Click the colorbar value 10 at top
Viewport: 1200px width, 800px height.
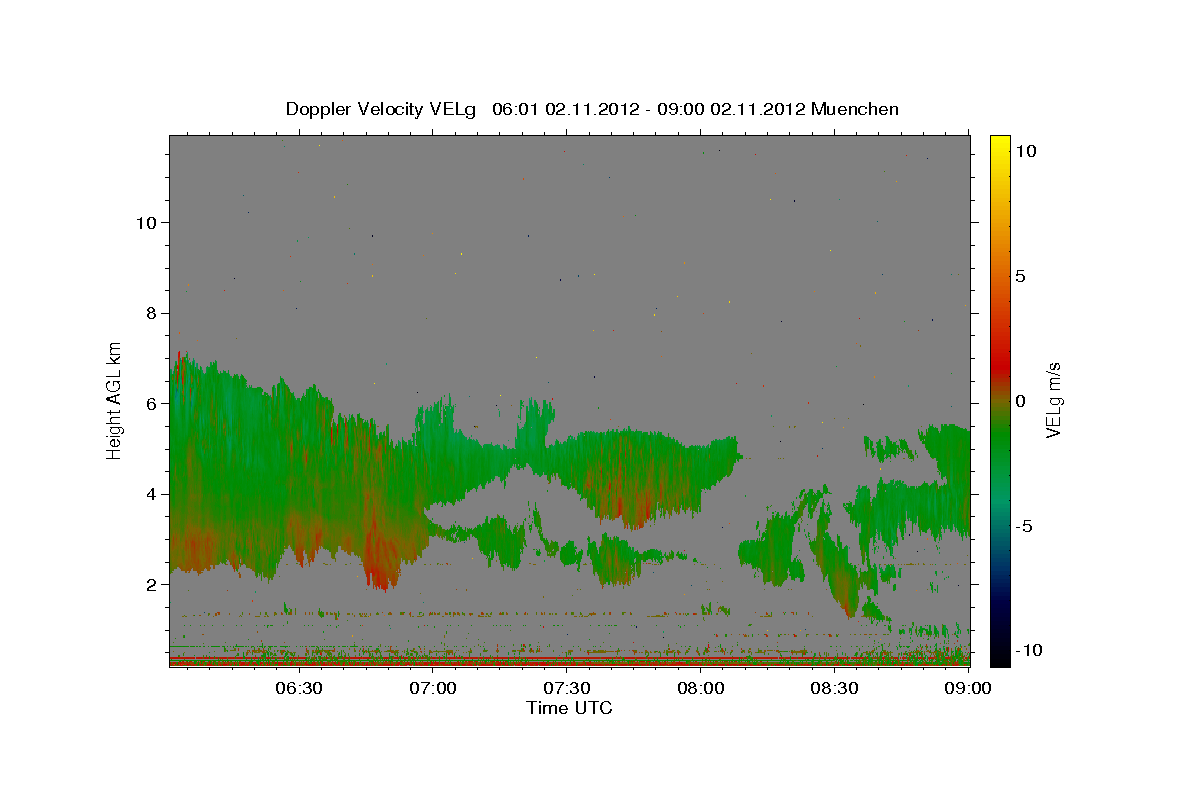tap(1025, 151)
